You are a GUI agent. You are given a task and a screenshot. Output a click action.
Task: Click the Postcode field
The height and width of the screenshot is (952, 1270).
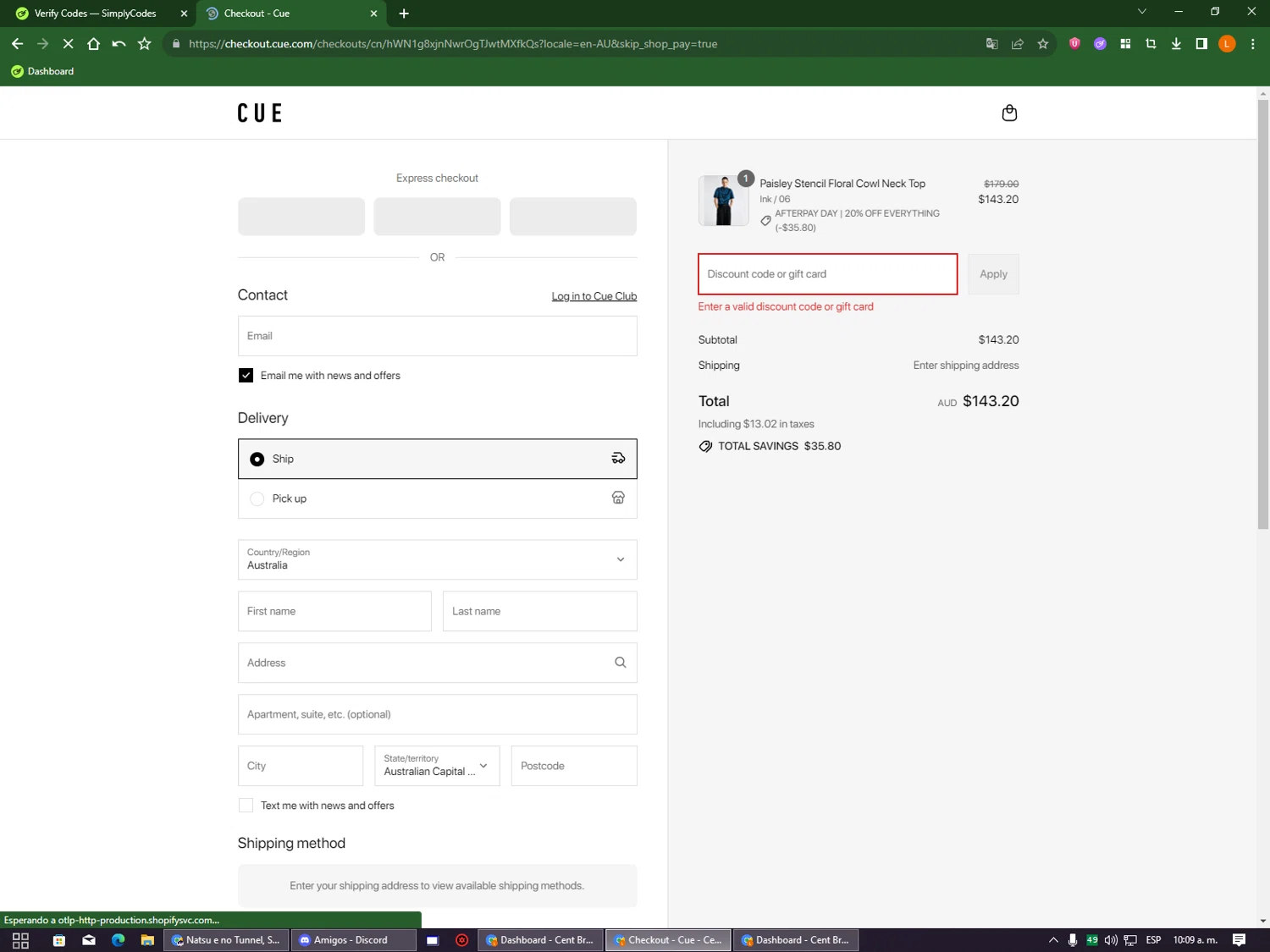[574, 766]
